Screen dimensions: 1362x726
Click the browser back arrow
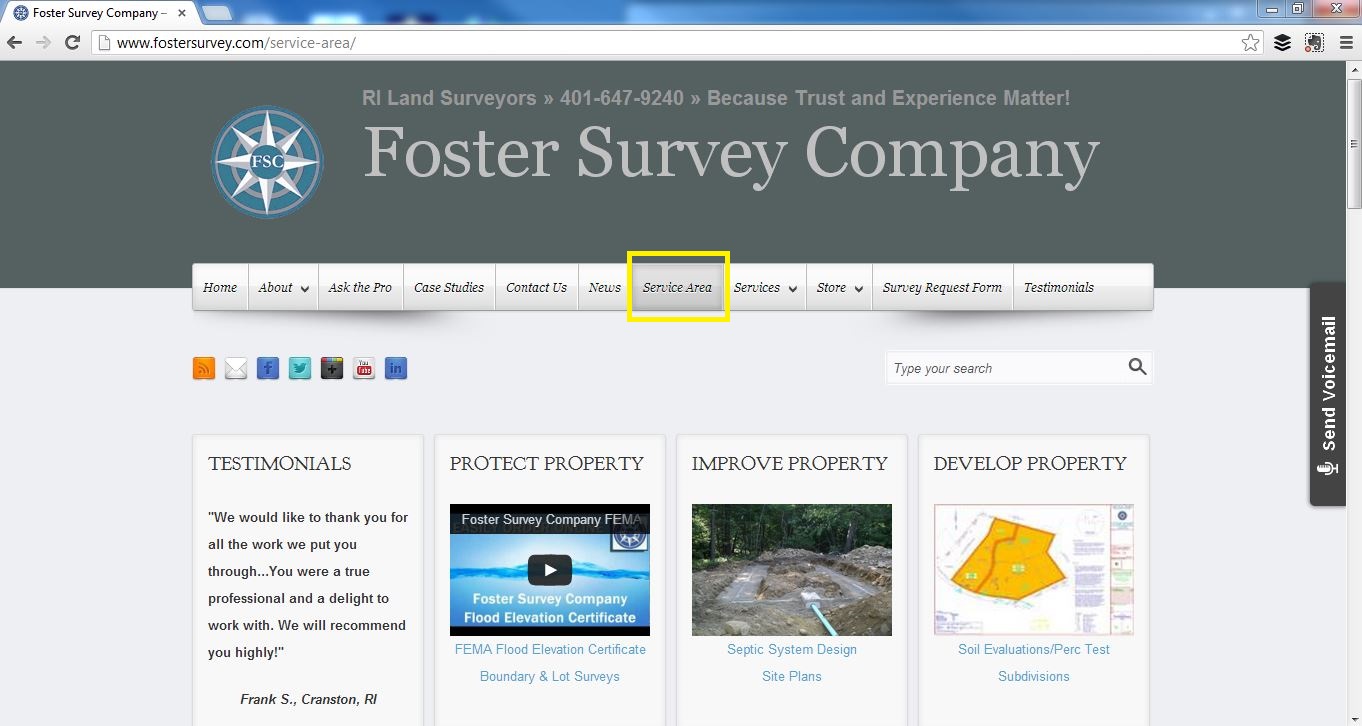(15, 43)
